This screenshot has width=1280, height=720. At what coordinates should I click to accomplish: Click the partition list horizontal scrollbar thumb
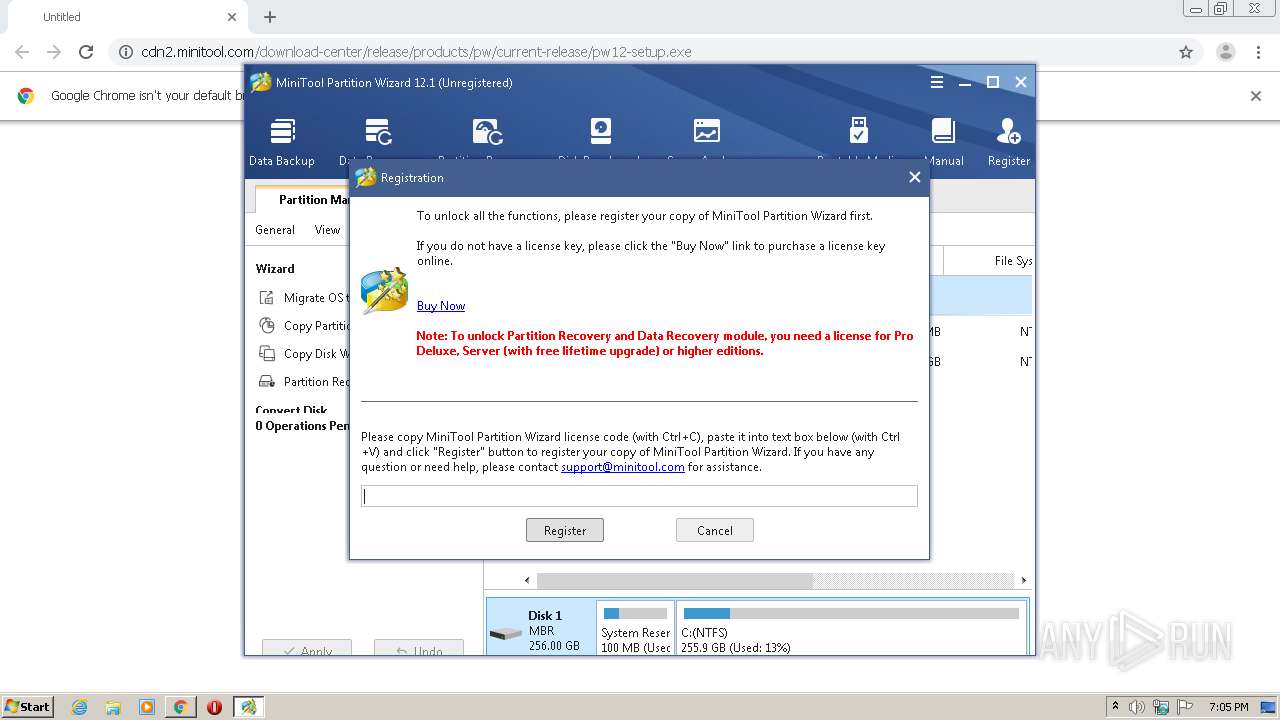675,580
